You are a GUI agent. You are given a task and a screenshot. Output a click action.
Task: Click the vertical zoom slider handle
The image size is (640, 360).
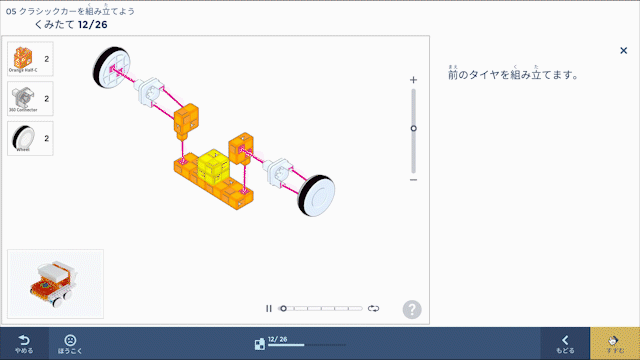413,129
